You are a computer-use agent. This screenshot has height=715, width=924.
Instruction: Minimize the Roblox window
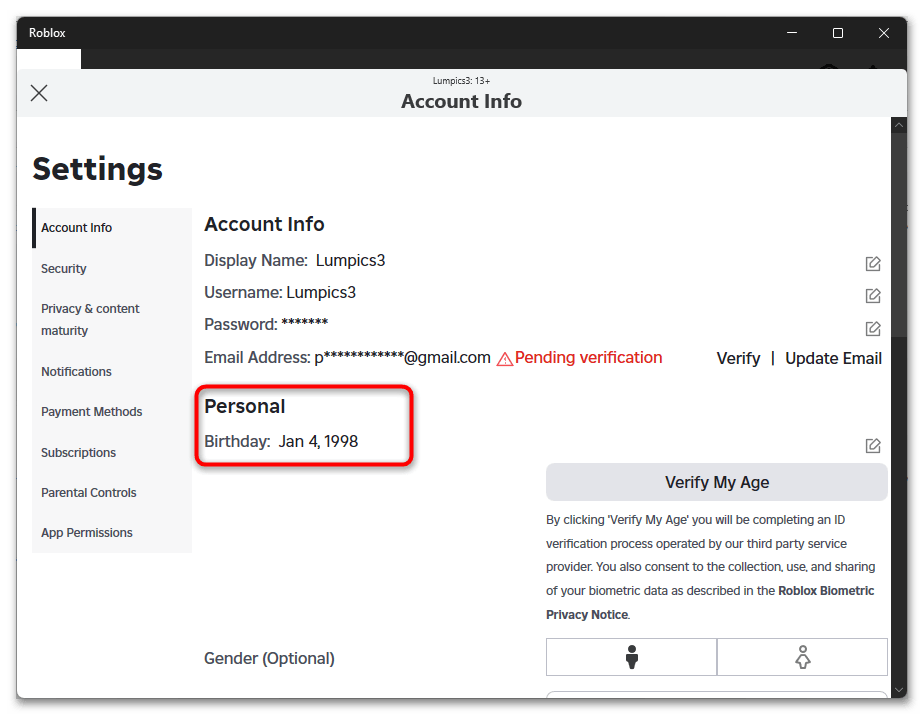click(792, 33)
